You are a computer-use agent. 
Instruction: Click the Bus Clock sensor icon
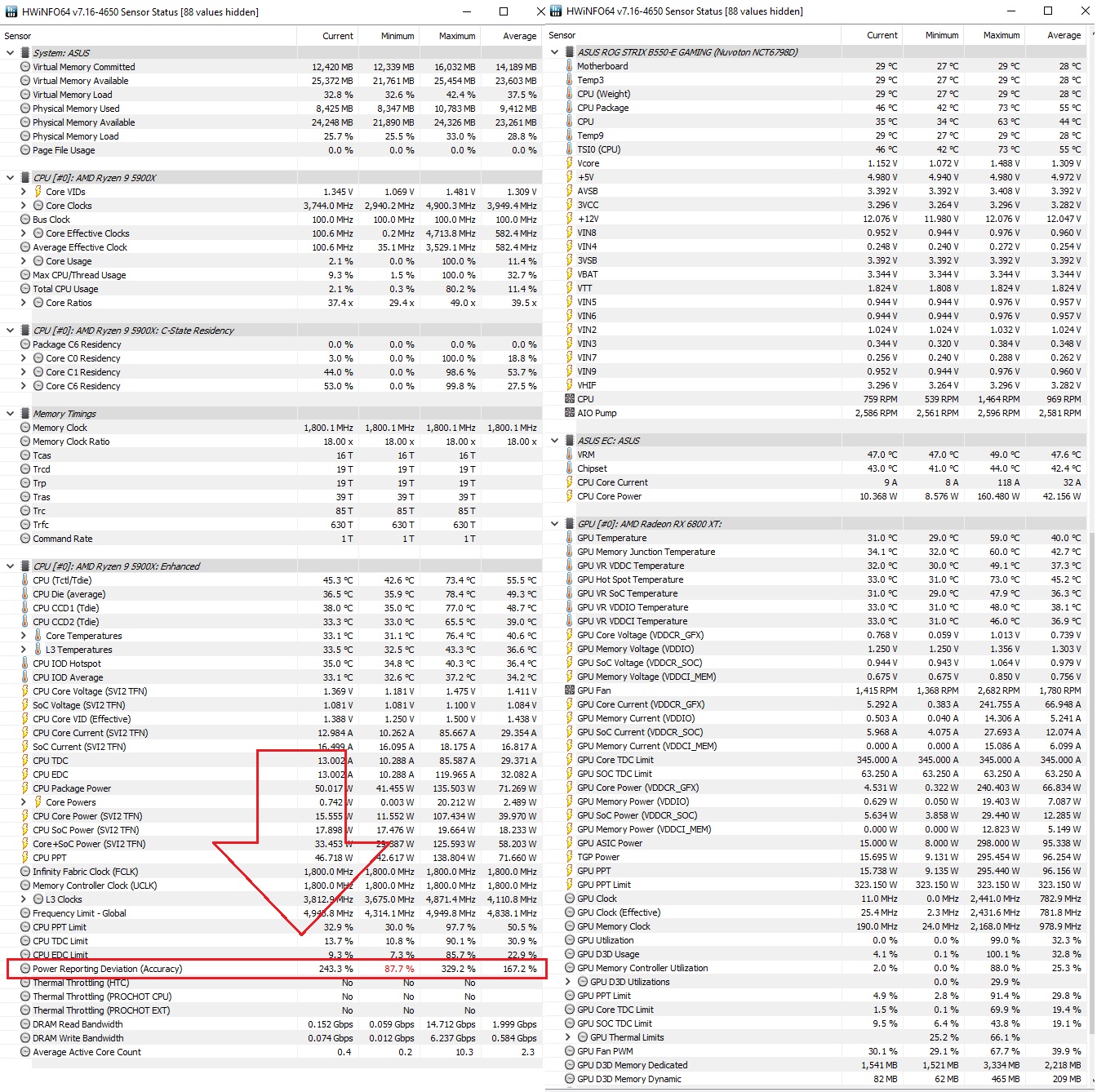[x=25, y=220]
